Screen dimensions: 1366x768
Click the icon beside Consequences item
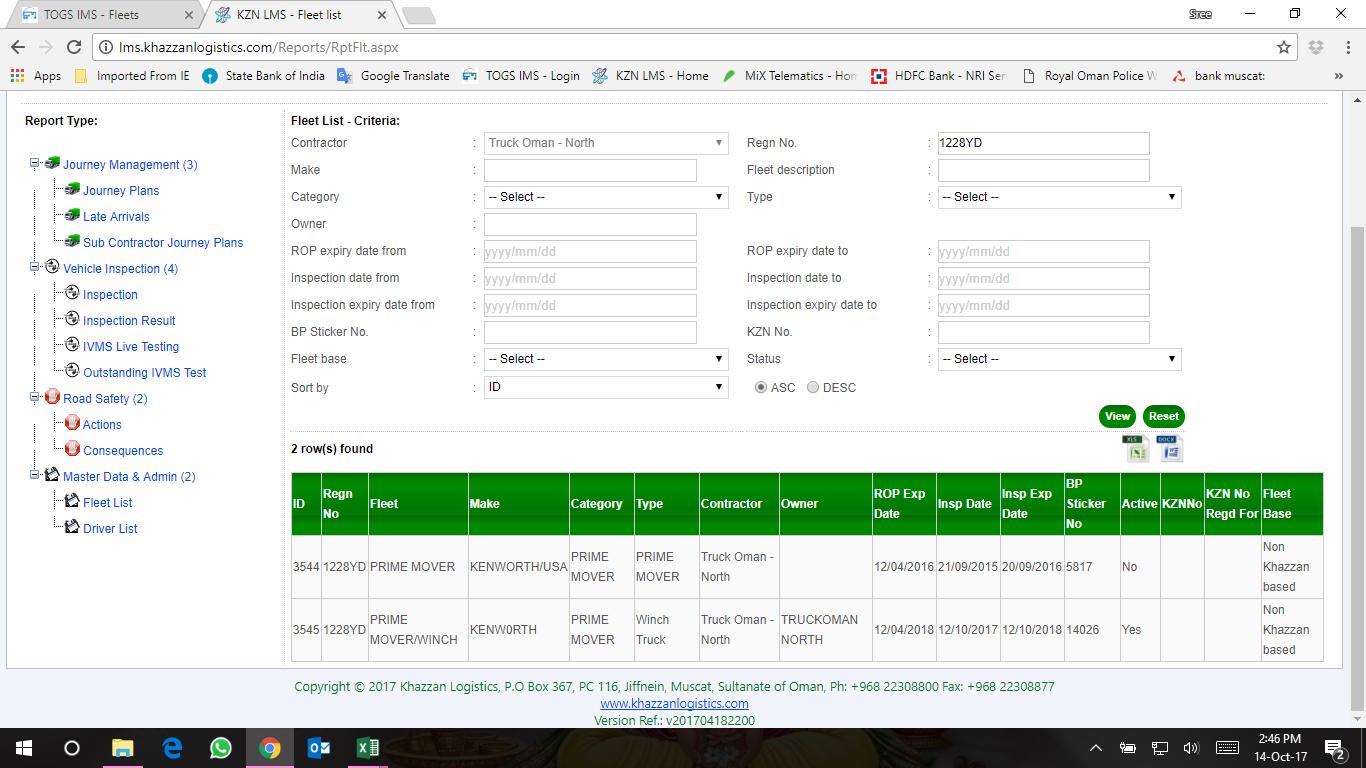pos(72,449)
